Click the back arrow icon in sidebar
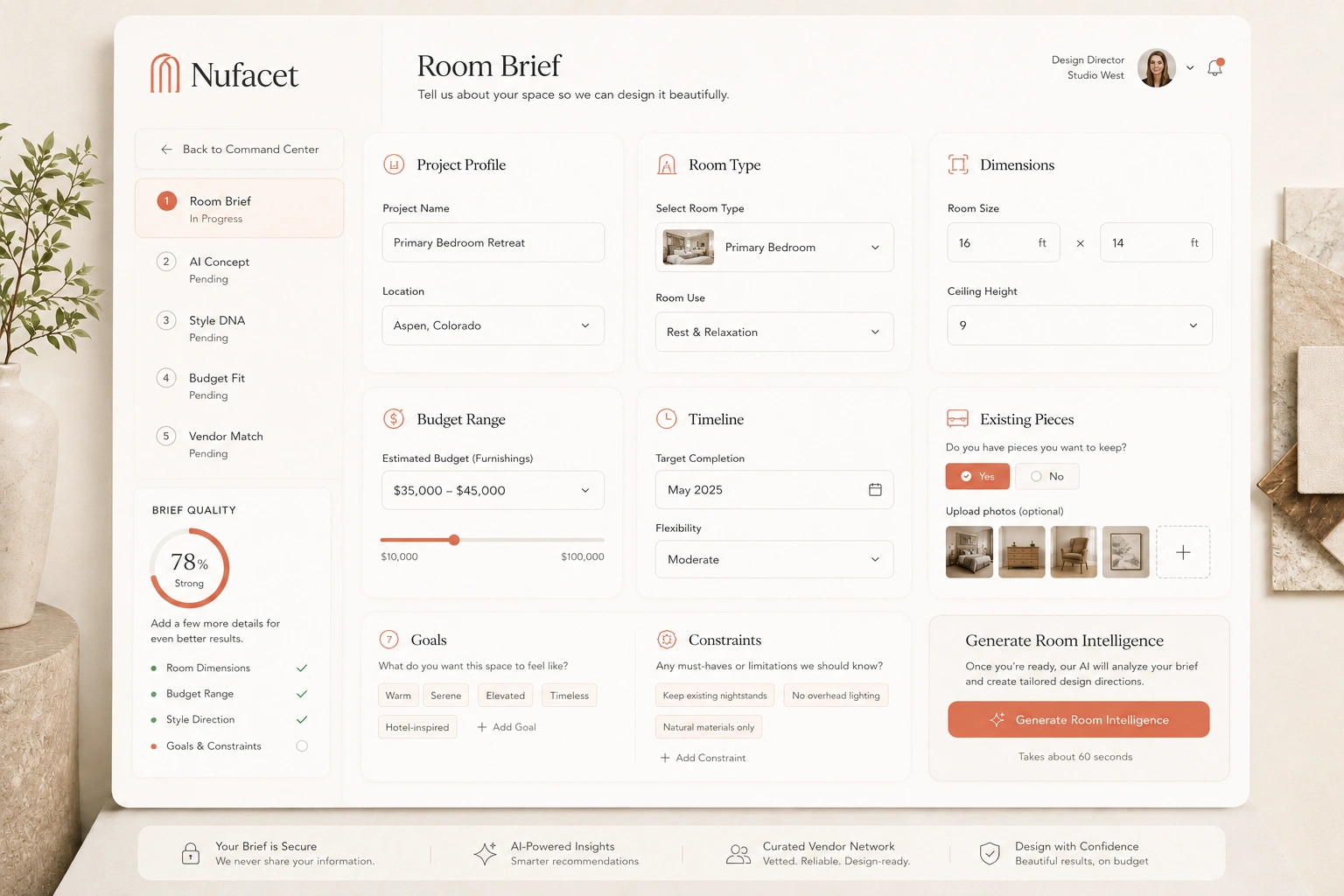 pyautogui.click(x=166, y=150)
